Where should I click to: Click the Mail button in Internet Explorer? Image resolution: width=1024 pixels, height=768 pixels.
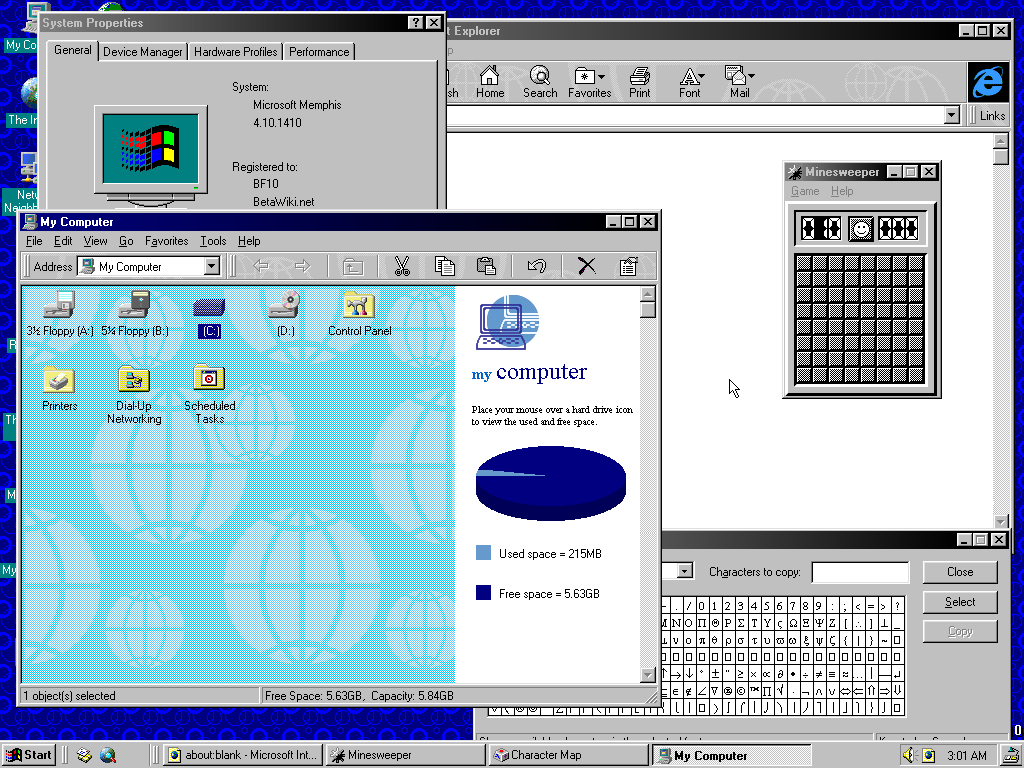pos(739,82)
